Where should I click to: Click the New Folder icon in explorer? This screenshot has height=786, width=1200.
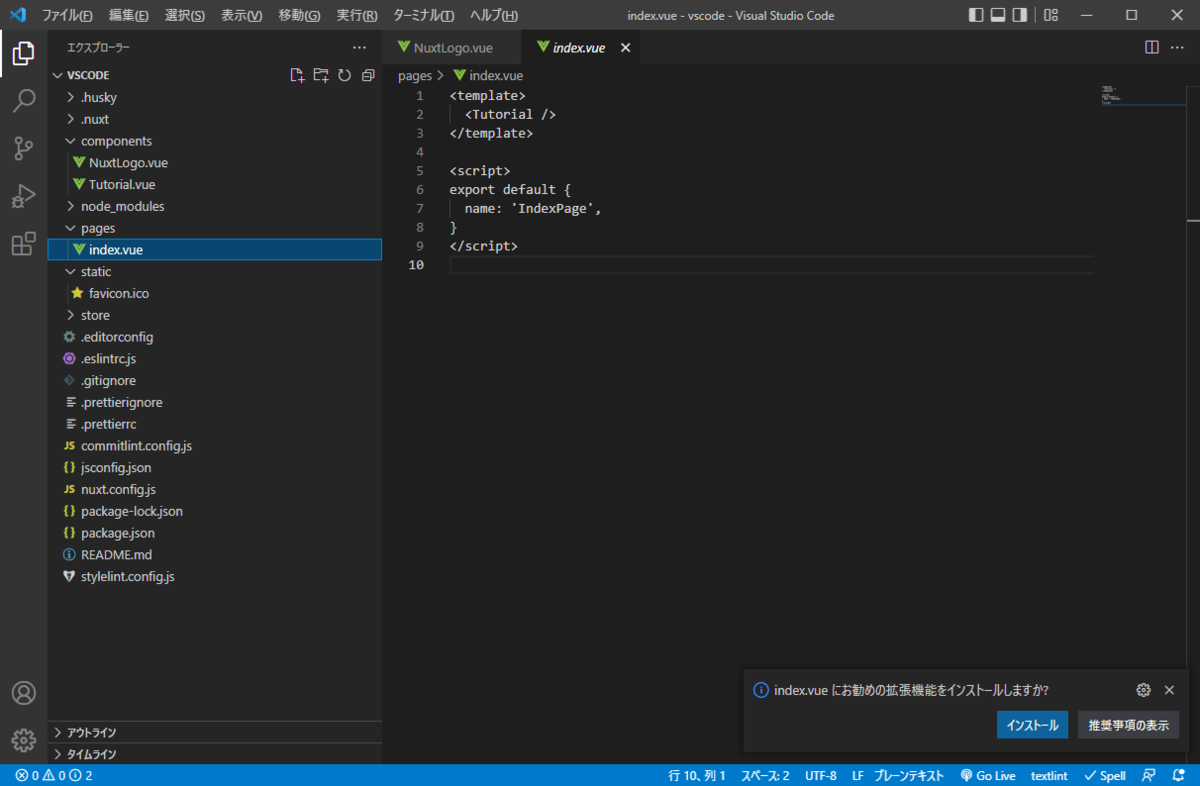pos(321,75)
